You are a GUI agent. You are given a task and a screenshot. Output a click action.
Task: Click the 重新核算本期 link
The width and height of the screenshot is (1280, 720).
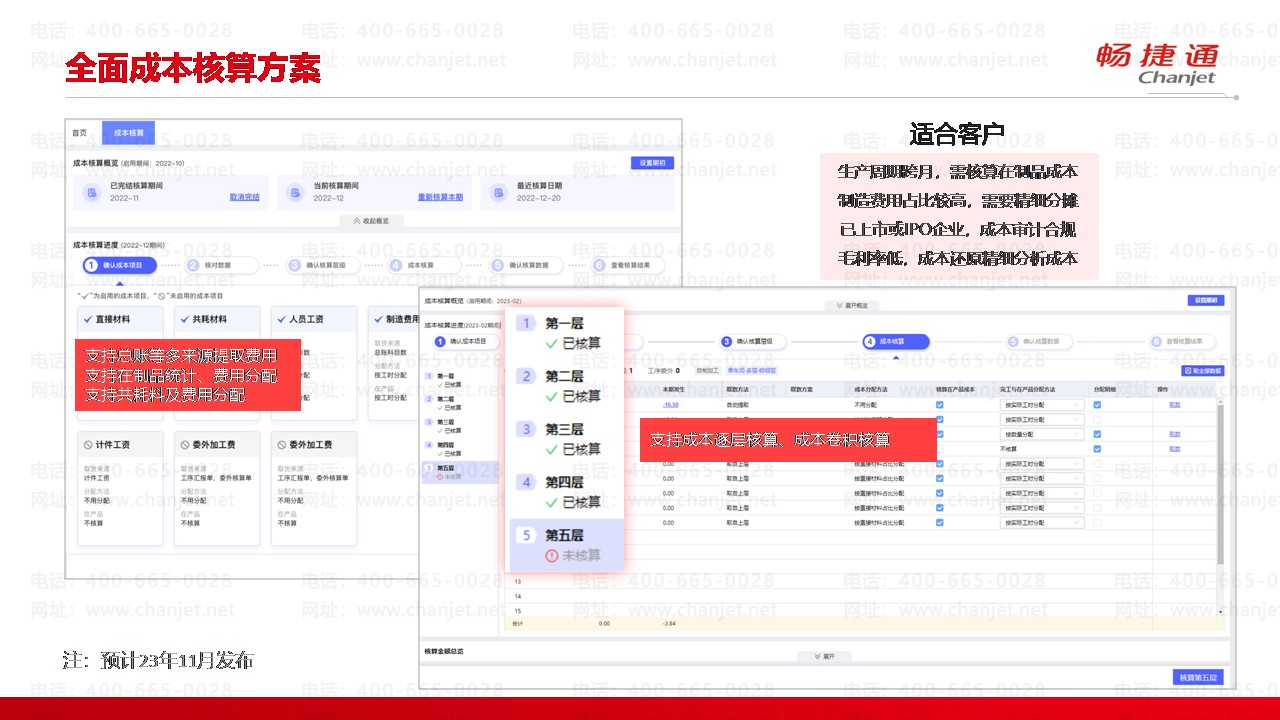tap(440, 198)
